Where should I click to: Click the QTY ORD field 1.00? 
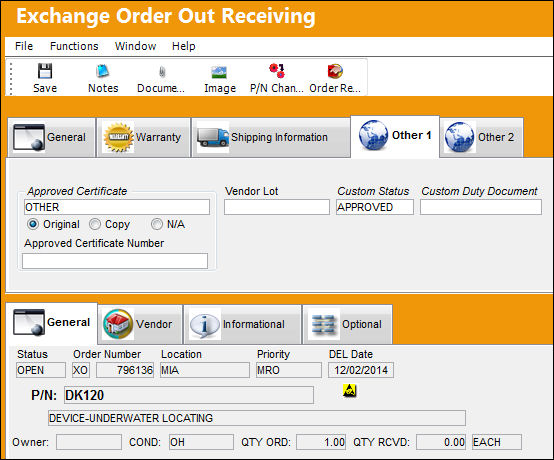321,442
